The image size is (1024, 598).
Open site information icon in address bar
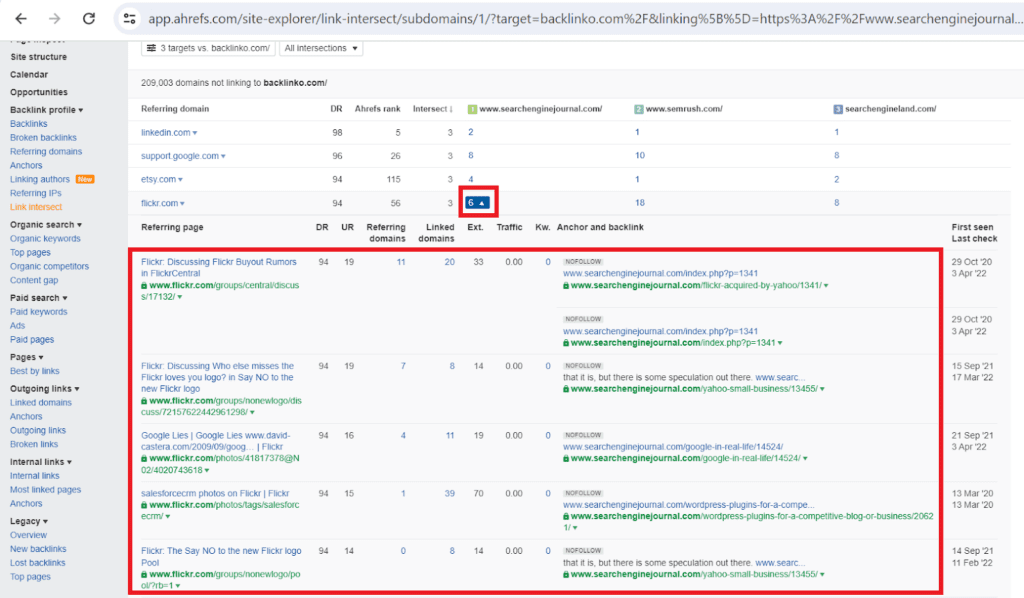(x=130, y=18)
